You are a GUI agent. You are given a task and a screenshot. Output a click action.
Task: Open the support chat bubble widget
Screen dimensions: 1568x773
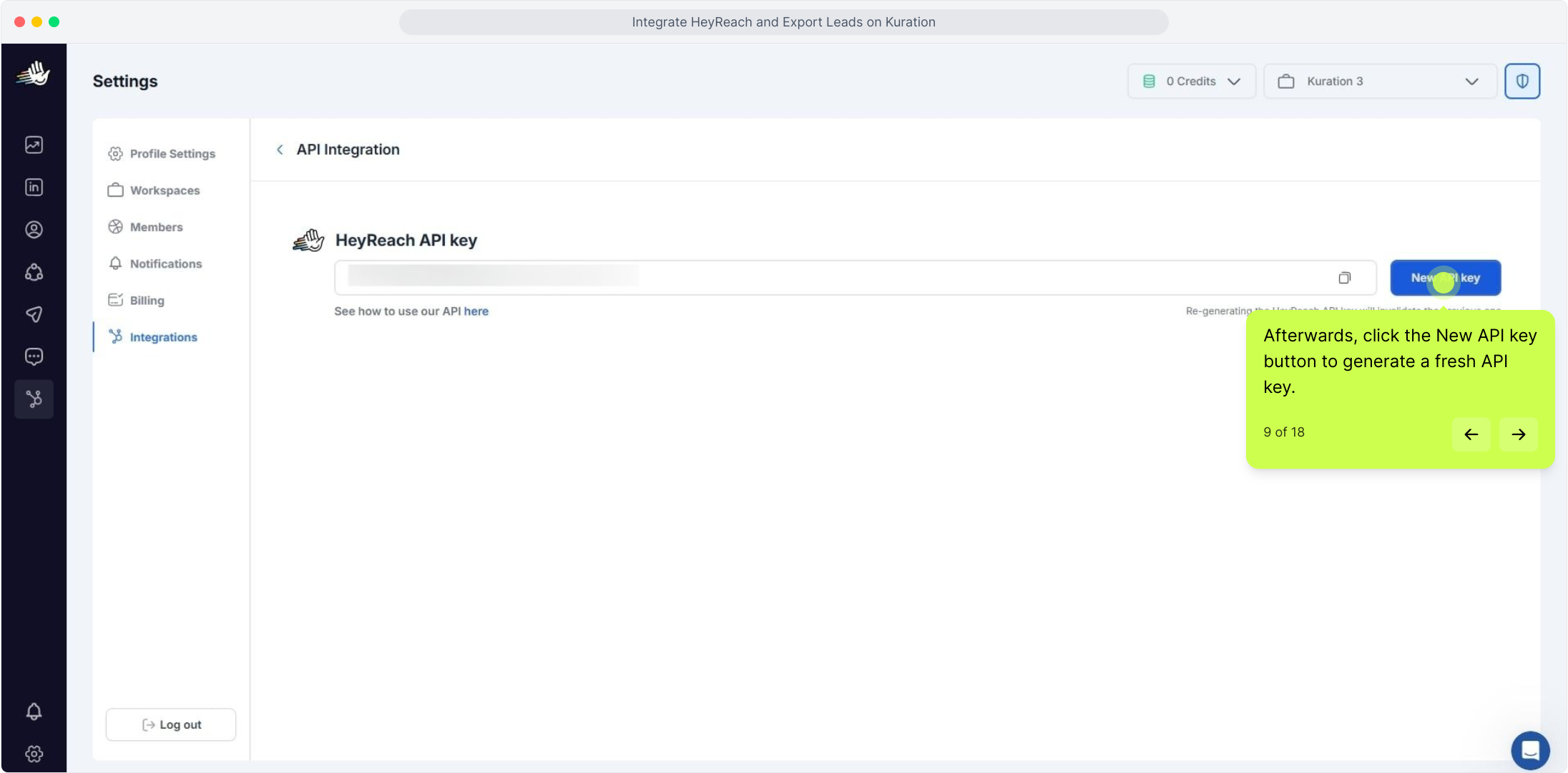point(1530,750)
